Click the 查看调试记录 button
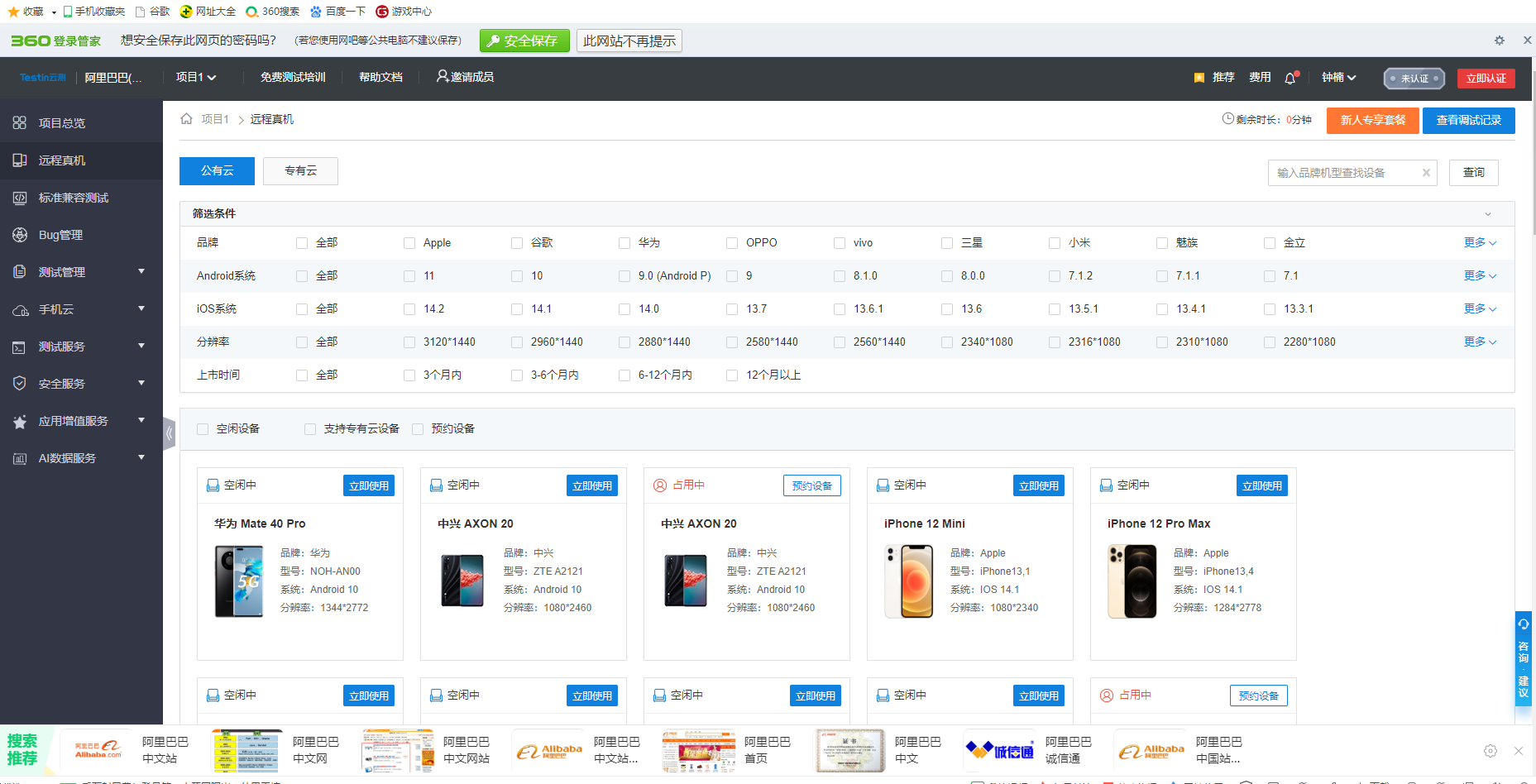 click(1469, 121)
